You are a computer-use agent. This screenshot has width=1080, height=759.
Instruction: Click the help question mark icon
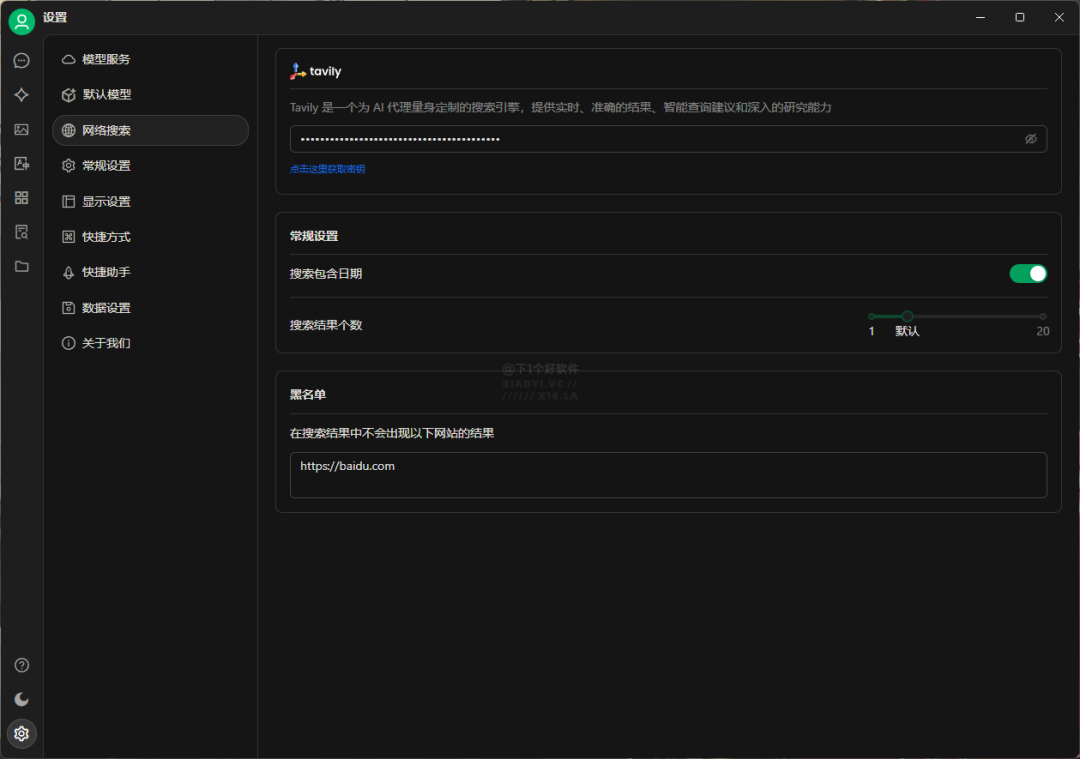[21, 665]
